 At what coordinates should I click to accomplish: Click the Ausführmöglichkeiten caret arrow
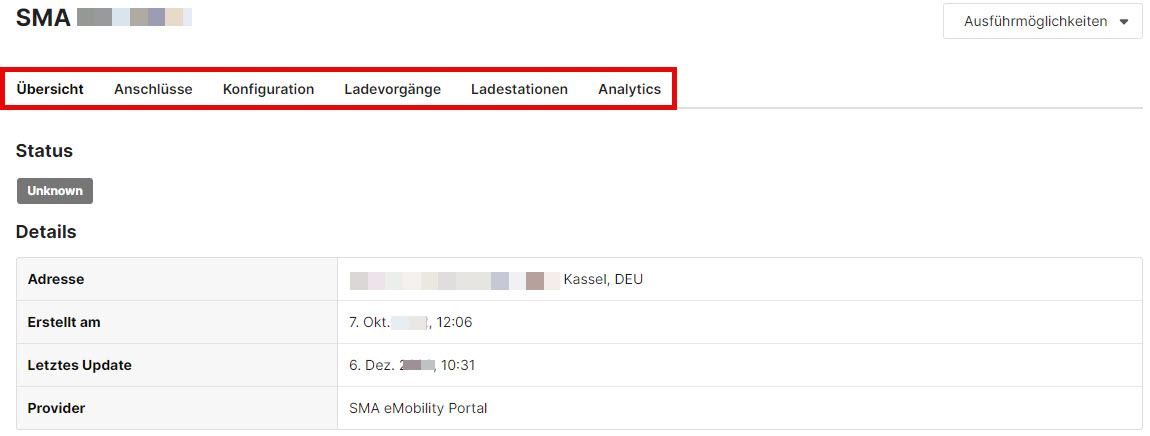point(1124,22)
